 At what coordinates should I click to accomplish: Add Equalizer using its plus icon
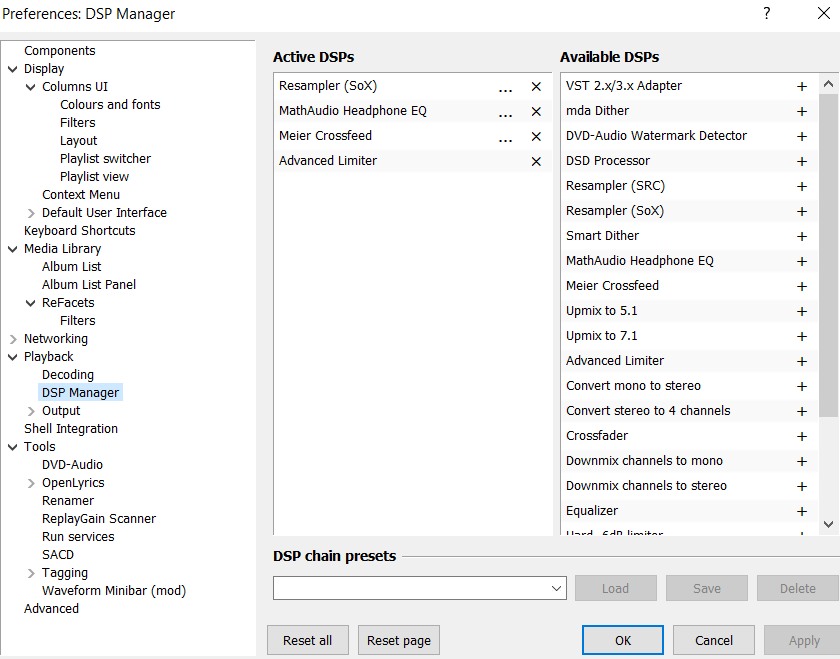tap(801, 512)
